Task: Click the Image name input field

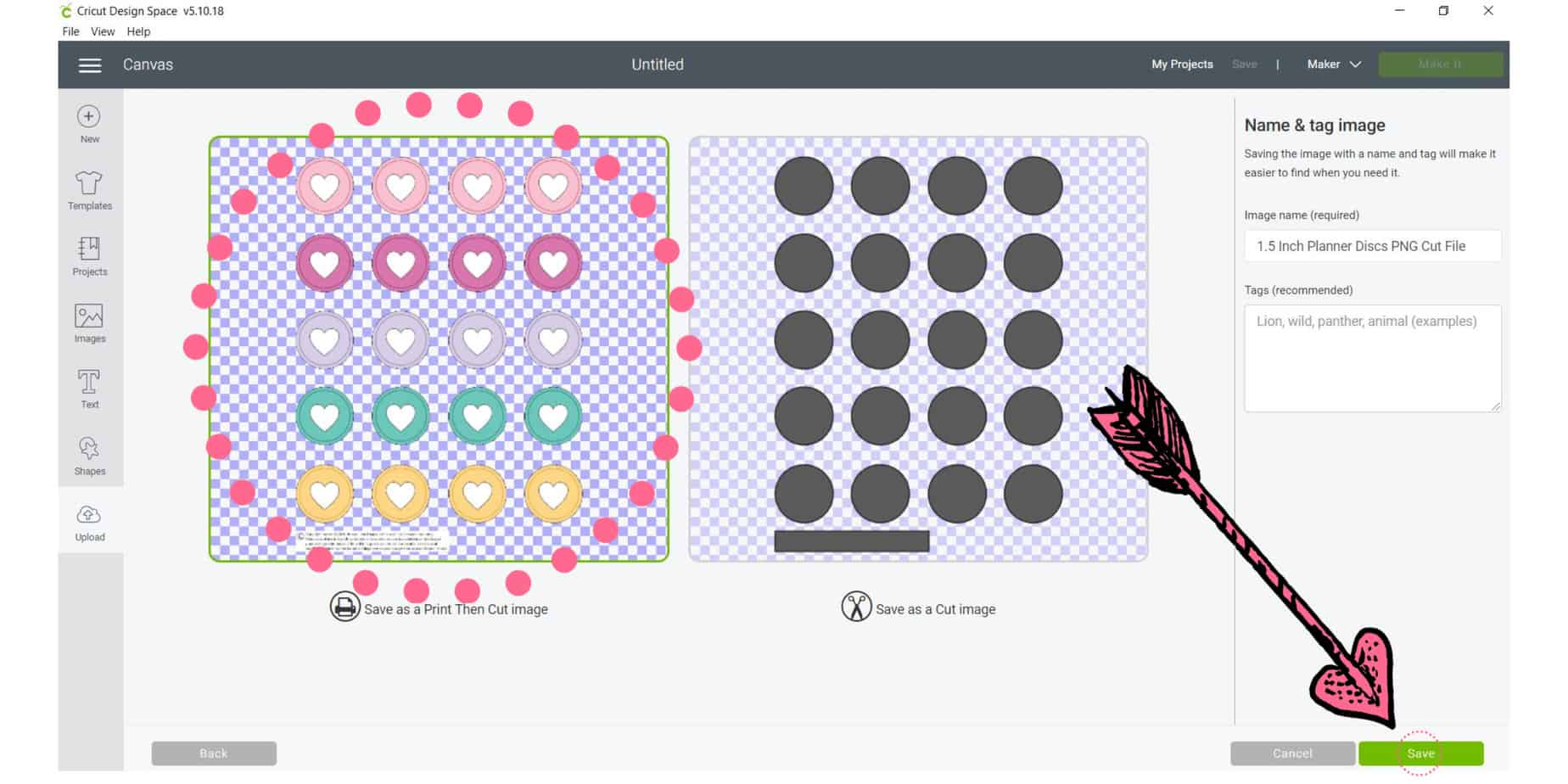Action: pyautogui.click(x=1373, y=246)
